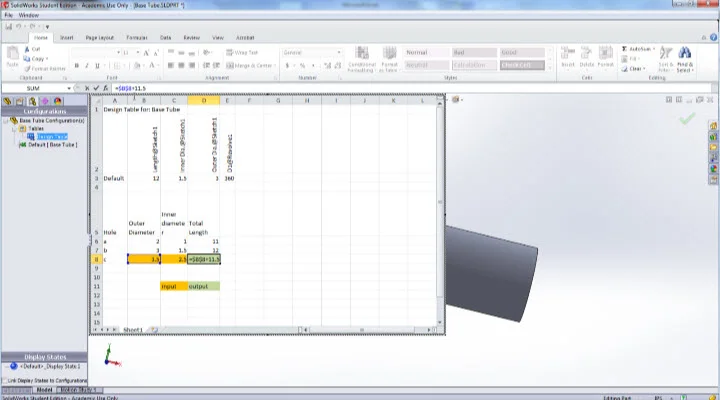Click the Bold formatting button

coord(76,66)
